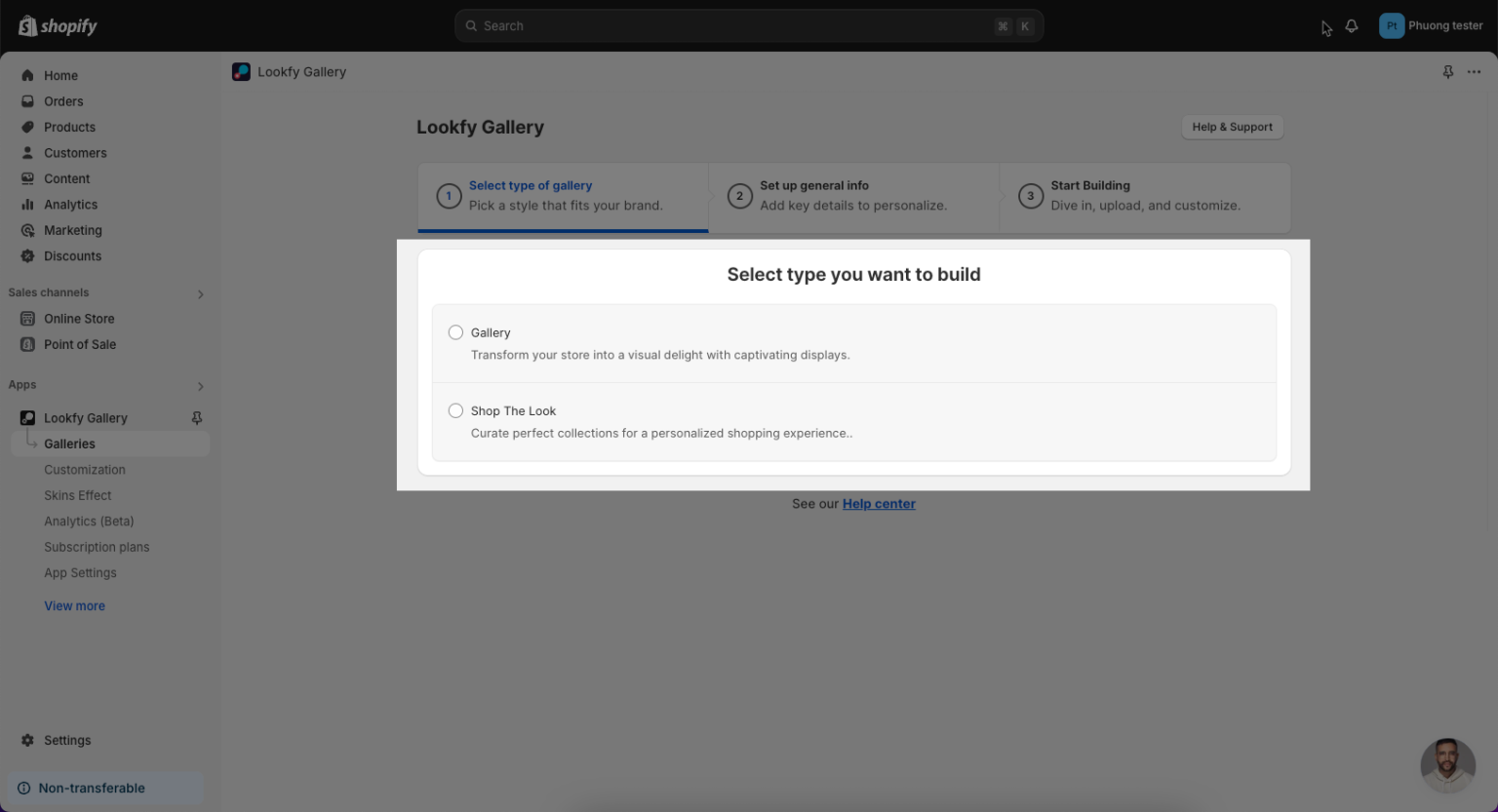Click the Search field at top
This screenshot has height=812, width=1498.
coord(748,25)
